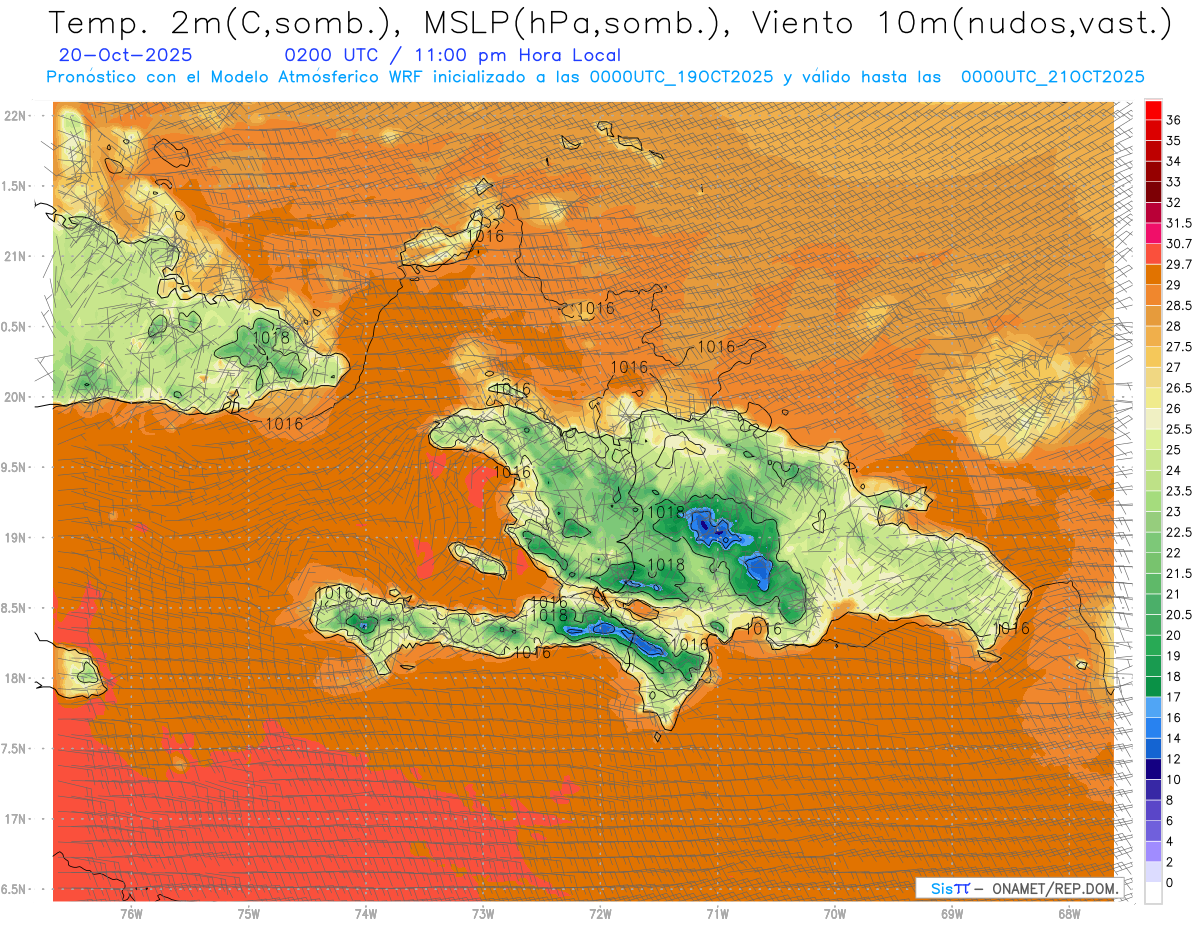Select the legend value '8'
The height and width of the screenshot is (927, 1200).
tap(1170, 801)
